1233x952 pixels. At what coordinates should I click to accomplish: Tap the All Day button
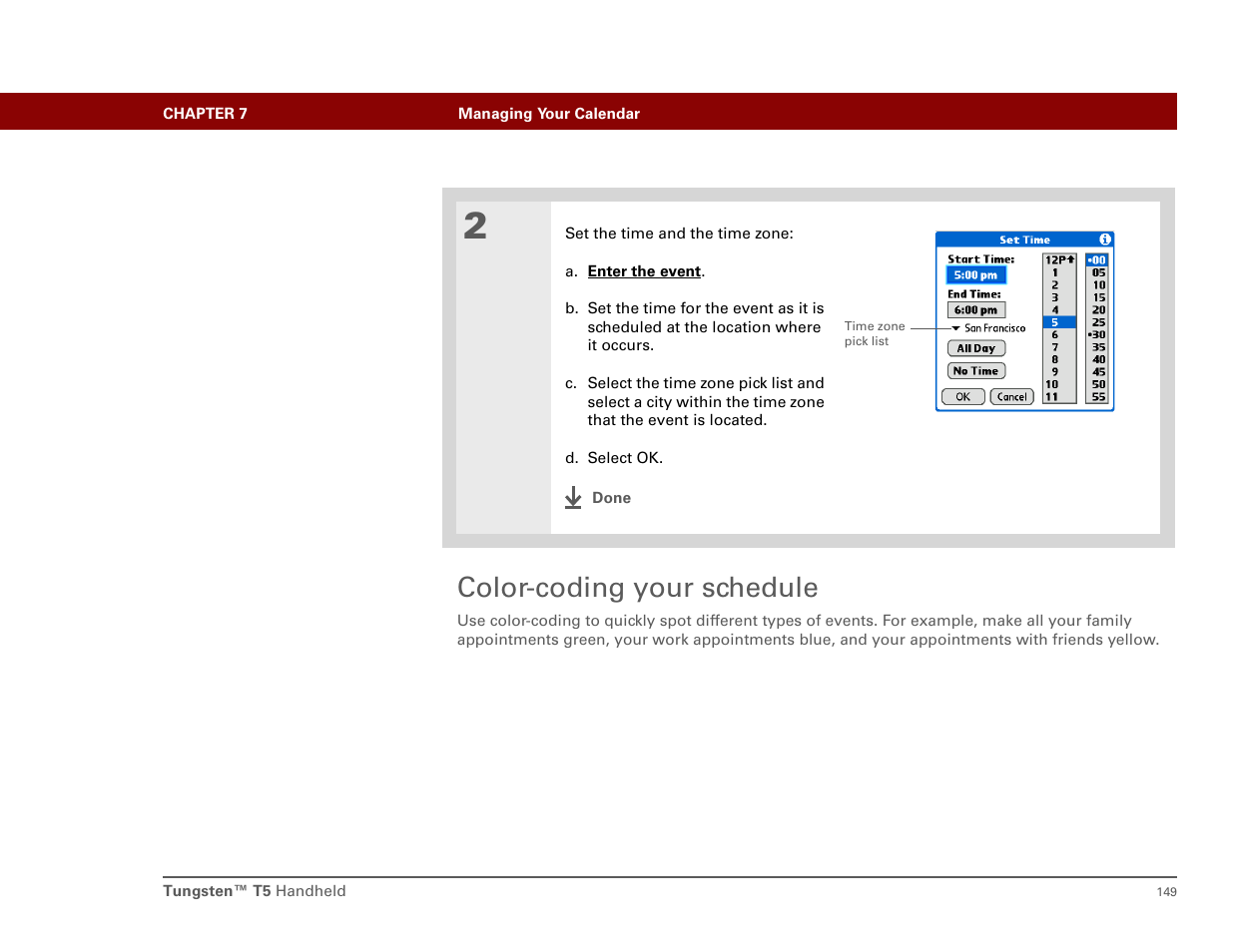pos(976,348)
